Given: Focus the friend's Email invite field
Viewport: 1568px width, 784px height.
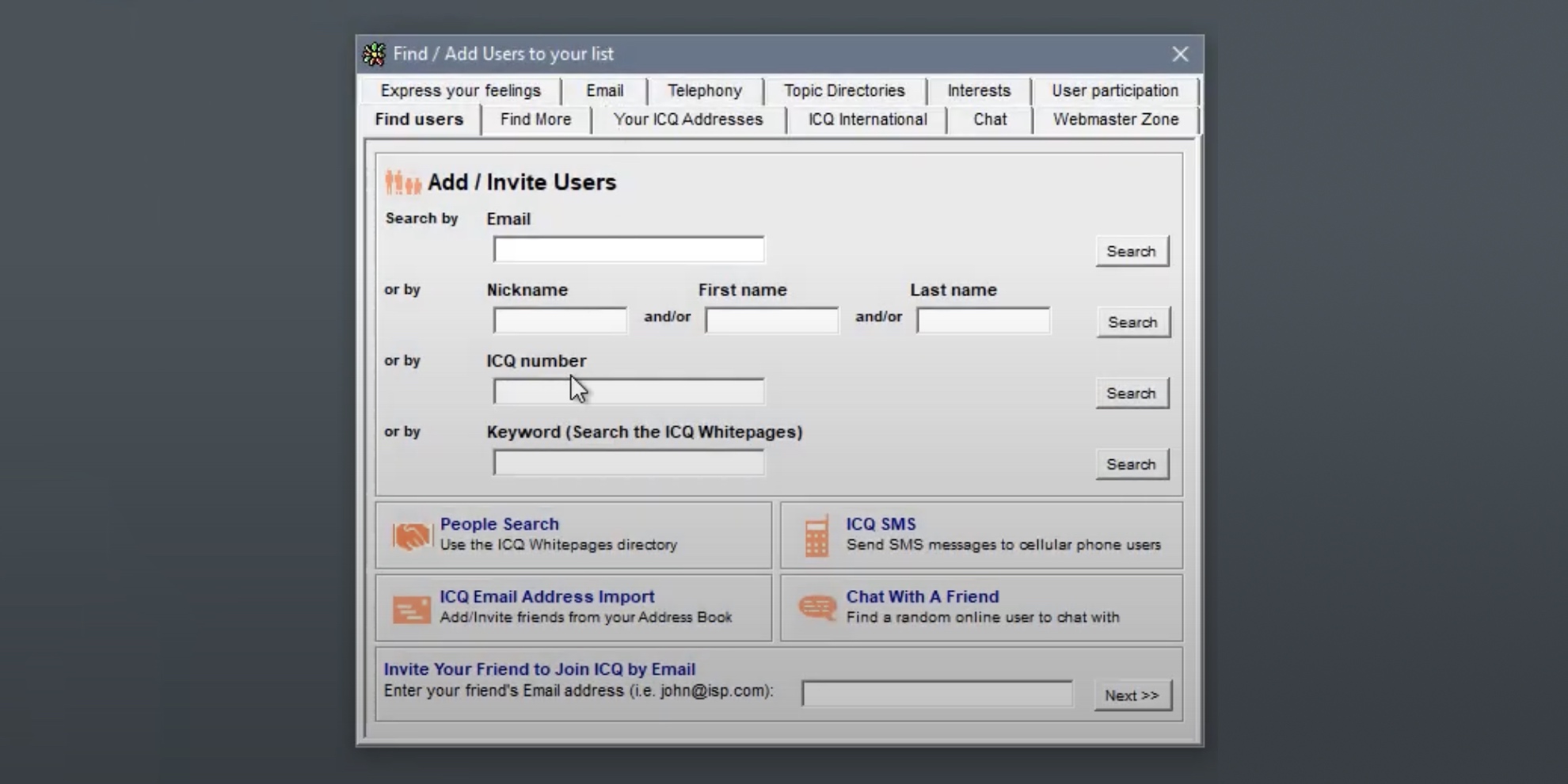Looking at the screenshot, I should (x=937, y=694).
